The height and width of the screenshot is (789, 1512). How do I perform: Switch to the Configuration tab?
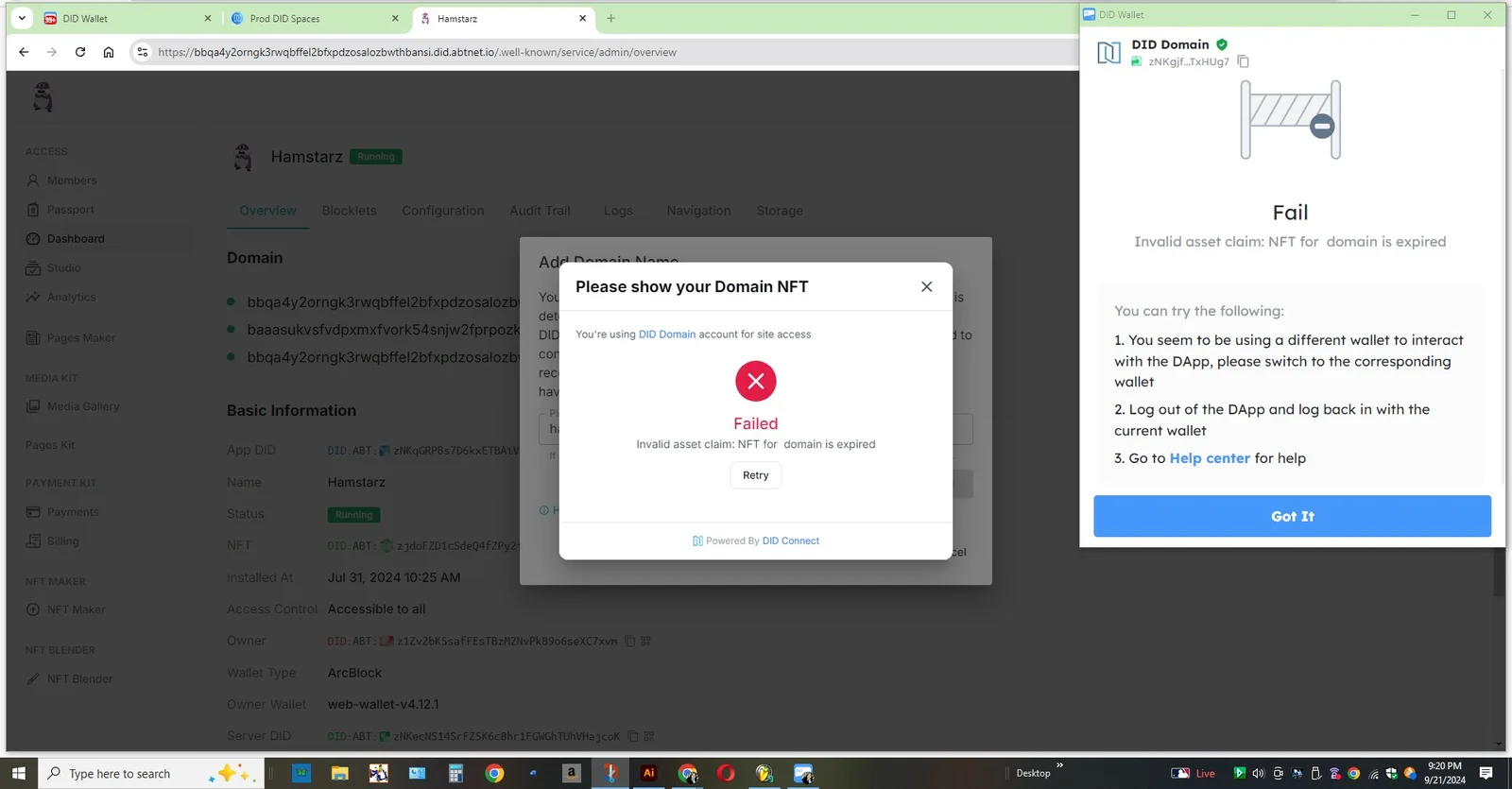pos(443,211)
